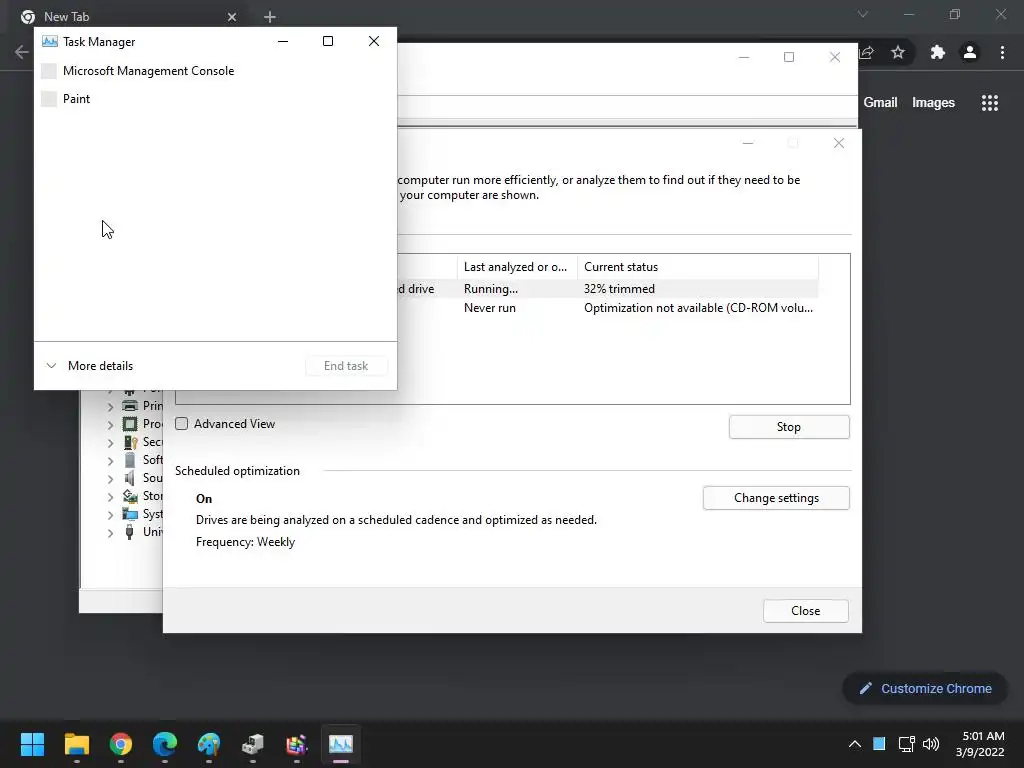The image size is (1024, 768).
Task: Expand the Storage controllers node
Action: [110, 497]
